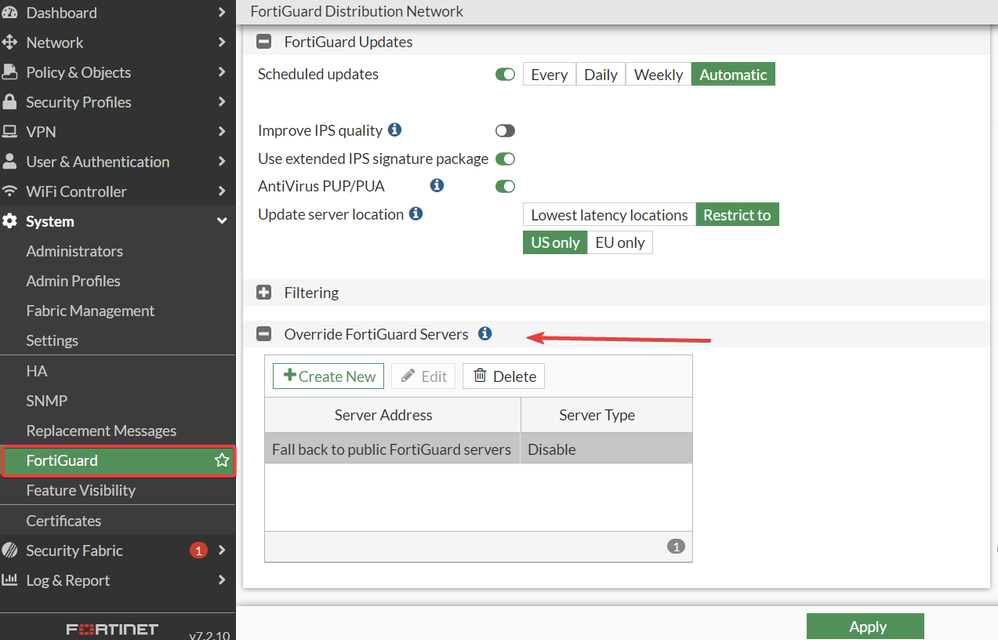This screenshot has height=640, width=998.
Task: Click the Dashboard gauge icon
Action: [10, 12]
